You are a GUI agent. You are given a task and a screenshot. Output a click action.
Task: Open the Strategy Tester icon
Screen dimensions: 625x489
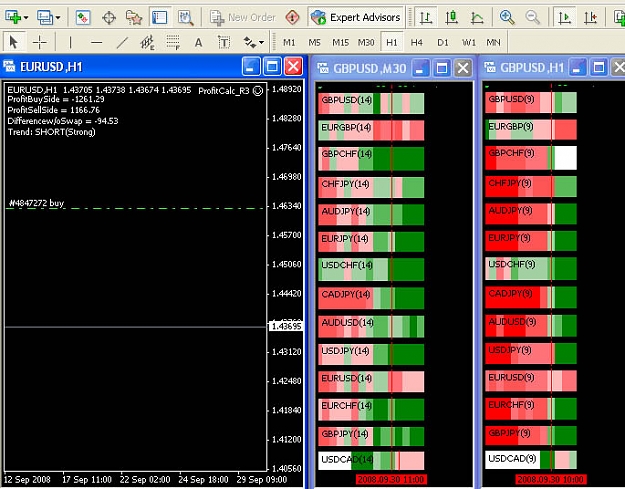click(186, 17)
